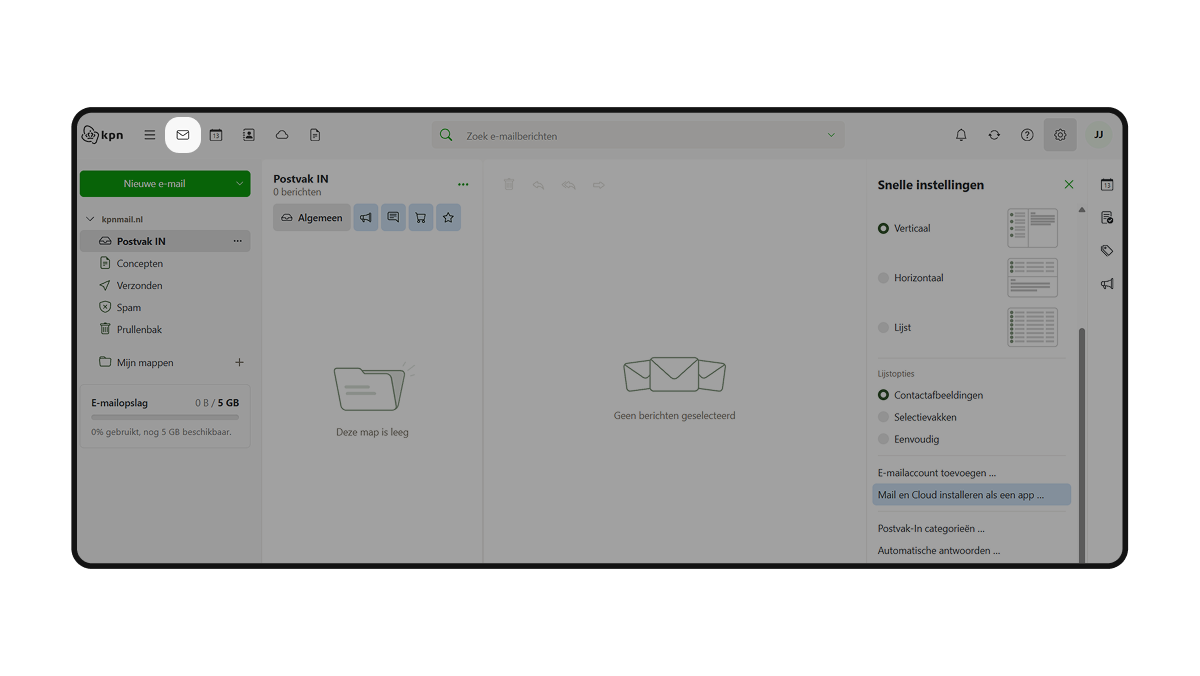Open the calendar side panel icon
Image resolution: width=1200 pixels, height=676 pixels.
coord(1107,185)
